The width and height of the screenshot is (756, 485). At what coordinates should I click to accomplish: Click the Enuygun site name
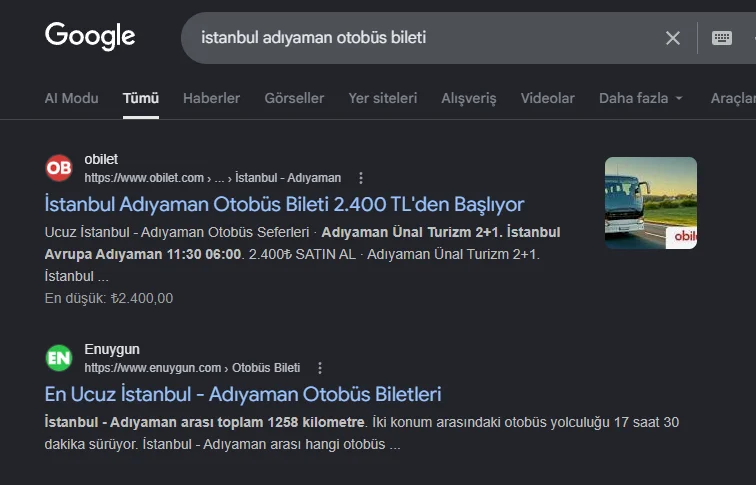112,349
